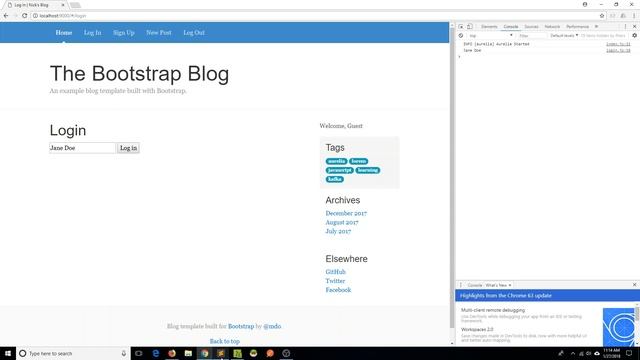
Task: Show hidden system tray icons
Action: tap(573, 353)
